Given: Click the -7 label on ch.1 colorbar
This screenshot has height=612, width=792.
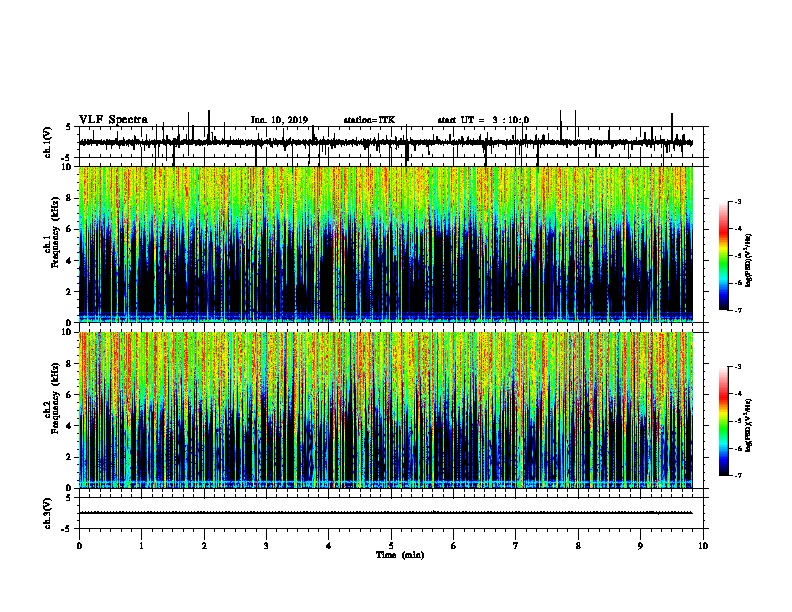Looking at the screenshot, I should click(x=738, y=310).
